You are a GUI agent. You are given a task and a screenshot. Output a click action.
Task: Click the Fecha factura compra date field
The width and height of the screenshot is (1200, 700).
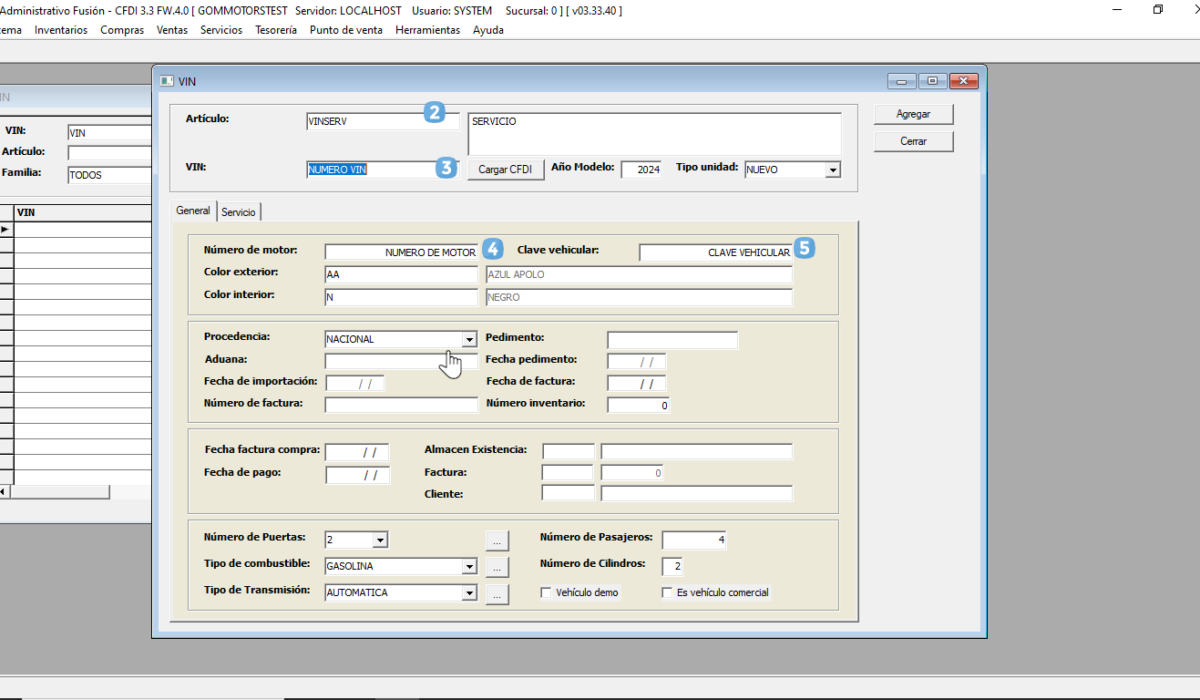click(357, 452)
